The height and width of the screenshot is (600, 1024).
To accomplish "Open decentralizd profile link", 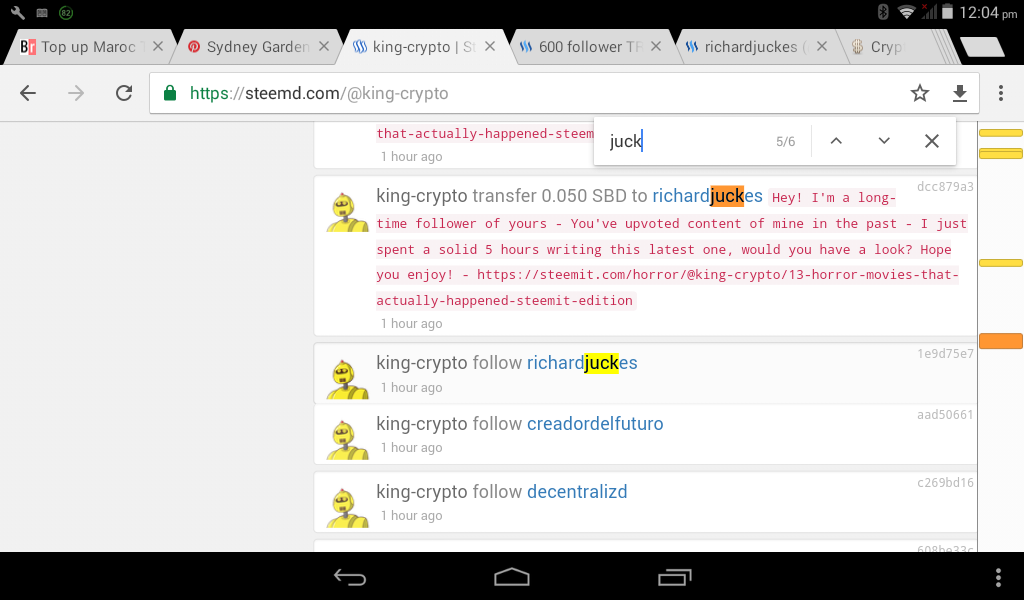I will coord(577,492).
